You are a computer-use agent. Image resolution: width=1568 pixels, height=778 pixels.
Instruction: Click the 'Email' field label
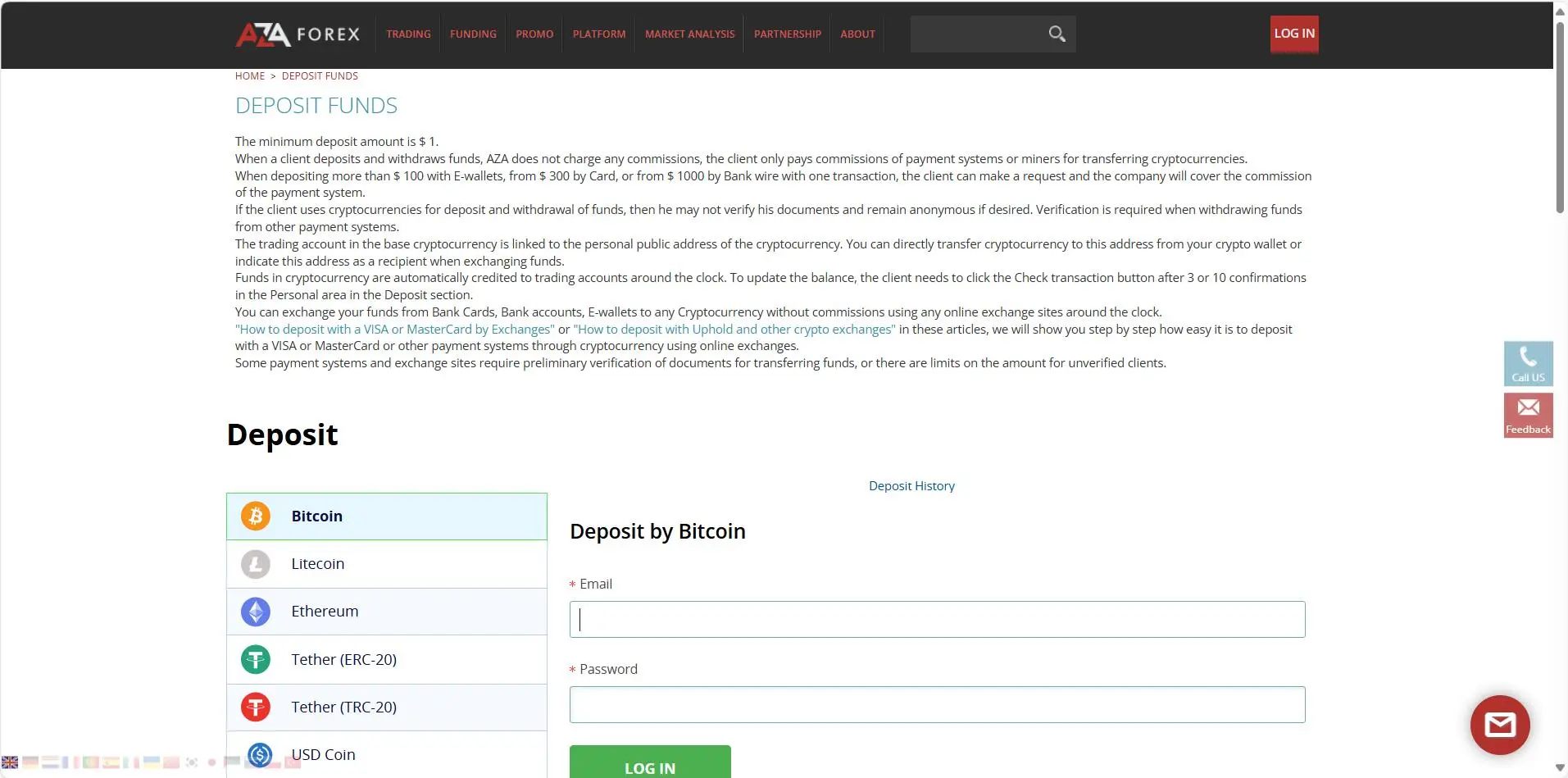point(596,584)
